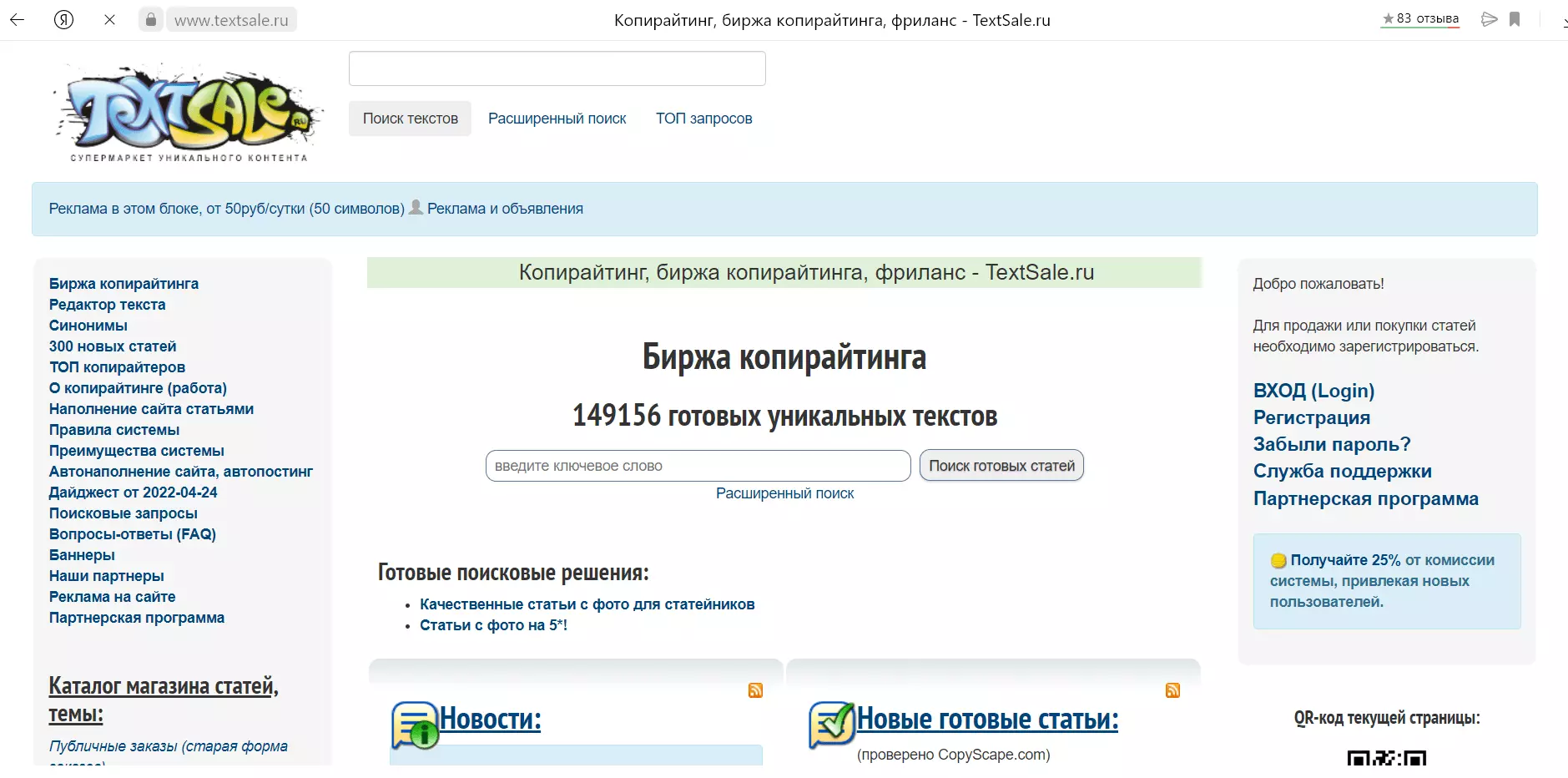Open Статьи с фото на 5*! link
This screenshot has width=1568, height=778.
coord(493,625)
